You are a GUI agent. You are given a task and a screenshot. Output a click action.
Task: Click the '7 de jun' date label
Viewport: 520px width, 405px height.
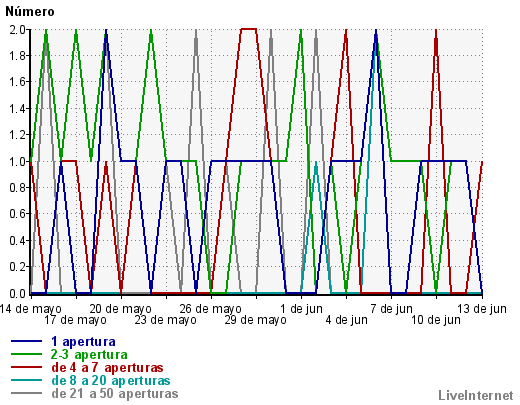391,309
